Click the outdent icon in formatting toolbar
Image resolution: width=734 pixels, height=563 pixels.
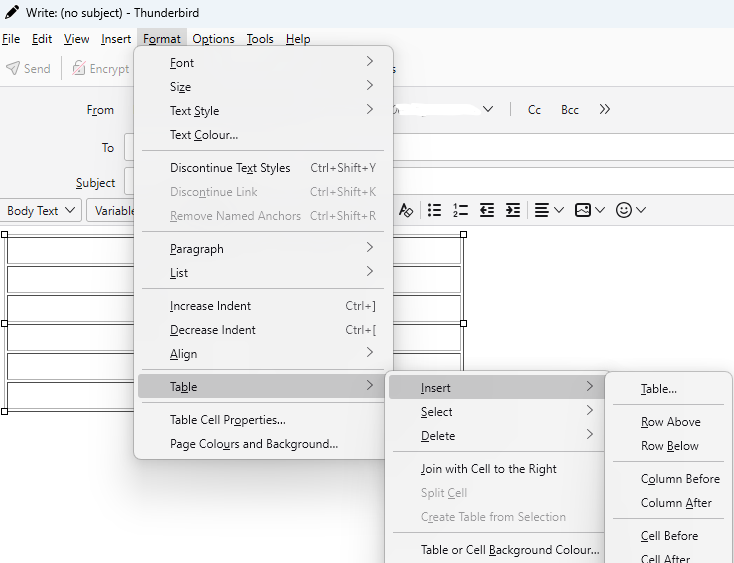point(487,210)
